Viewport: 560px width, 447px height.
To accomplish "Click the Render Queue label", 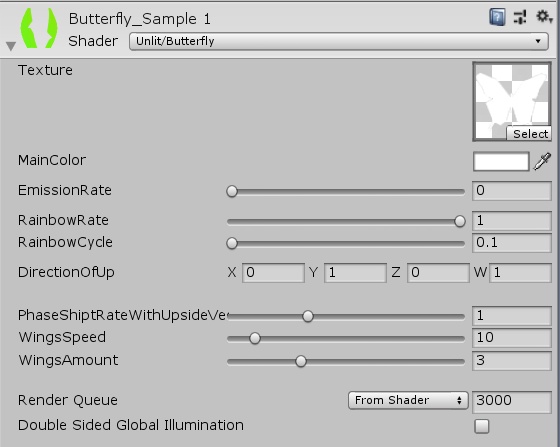I will tap(68, 400).
